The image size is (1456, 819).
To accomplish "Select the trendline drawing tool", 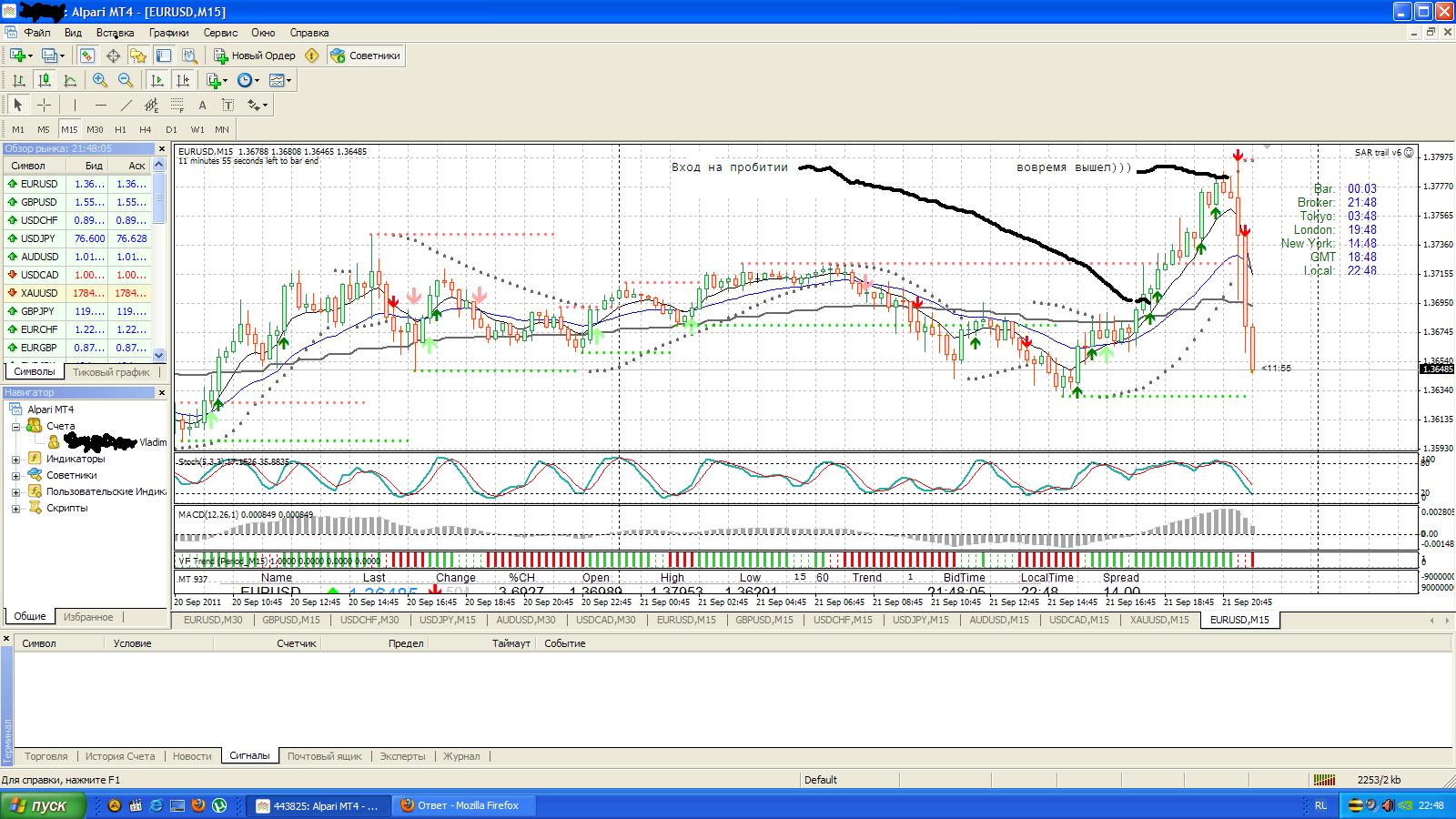I will tap(126, 105).
